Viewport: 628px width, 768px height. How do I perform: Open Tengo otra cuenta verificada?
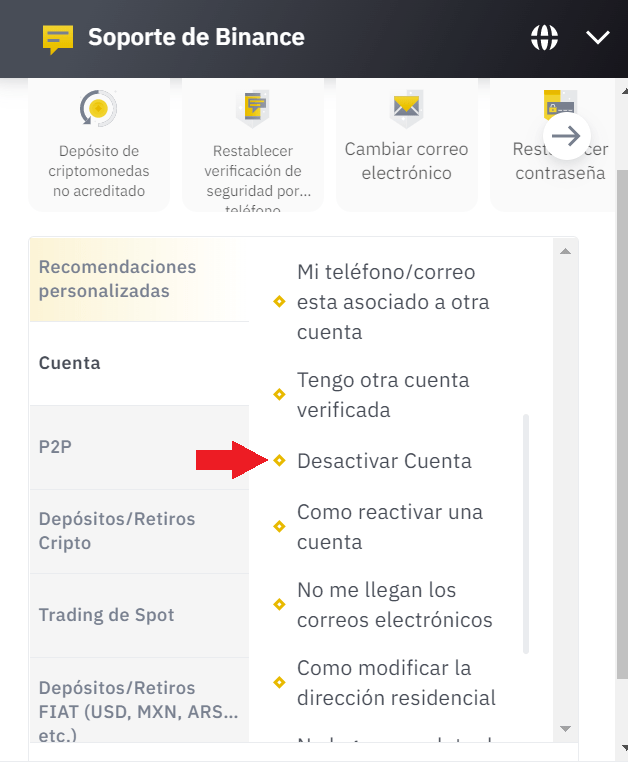[382, 395]
